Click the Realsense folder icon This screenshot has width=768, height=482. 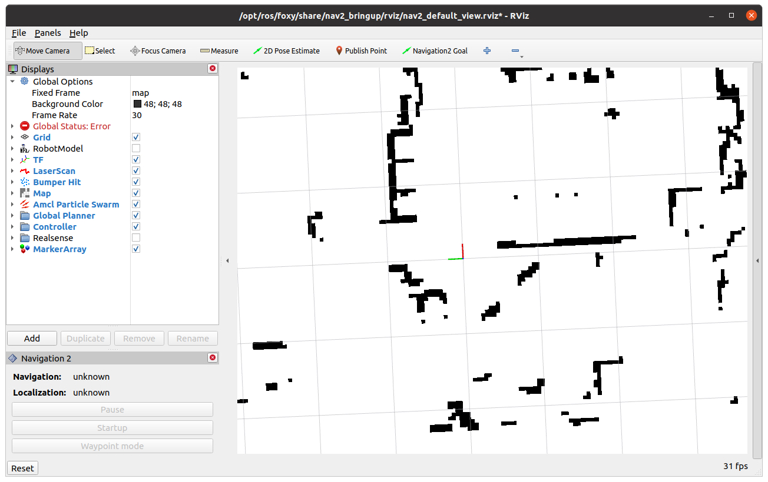(x=25, y=238)
